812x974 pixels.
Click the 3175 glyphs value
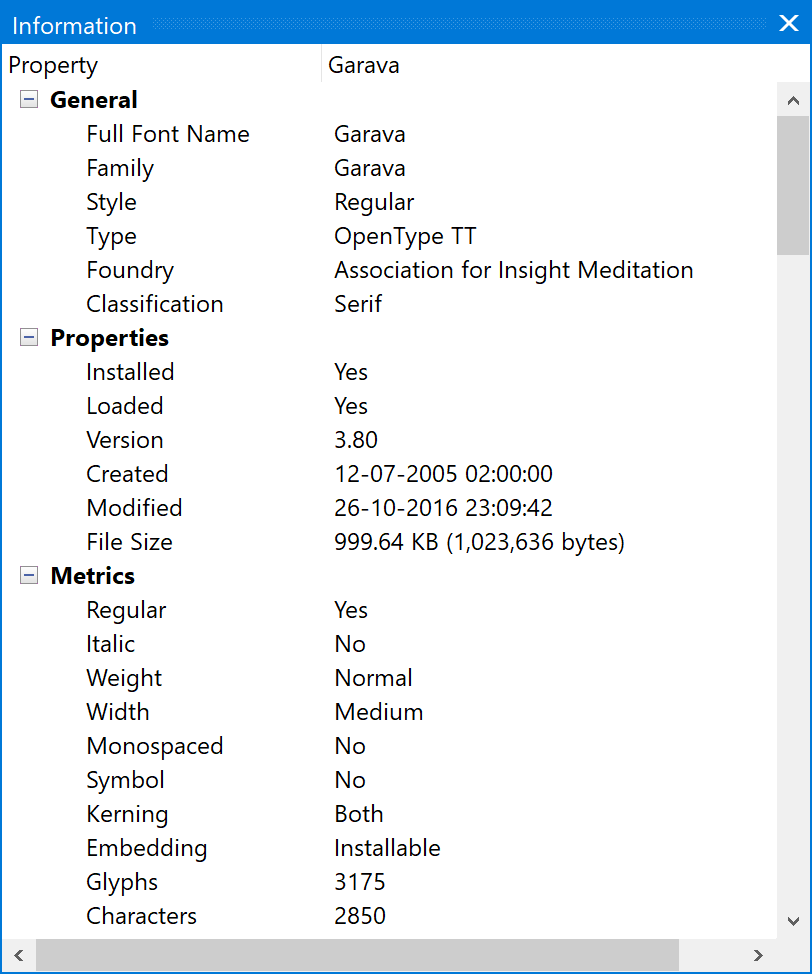[360, 882]
